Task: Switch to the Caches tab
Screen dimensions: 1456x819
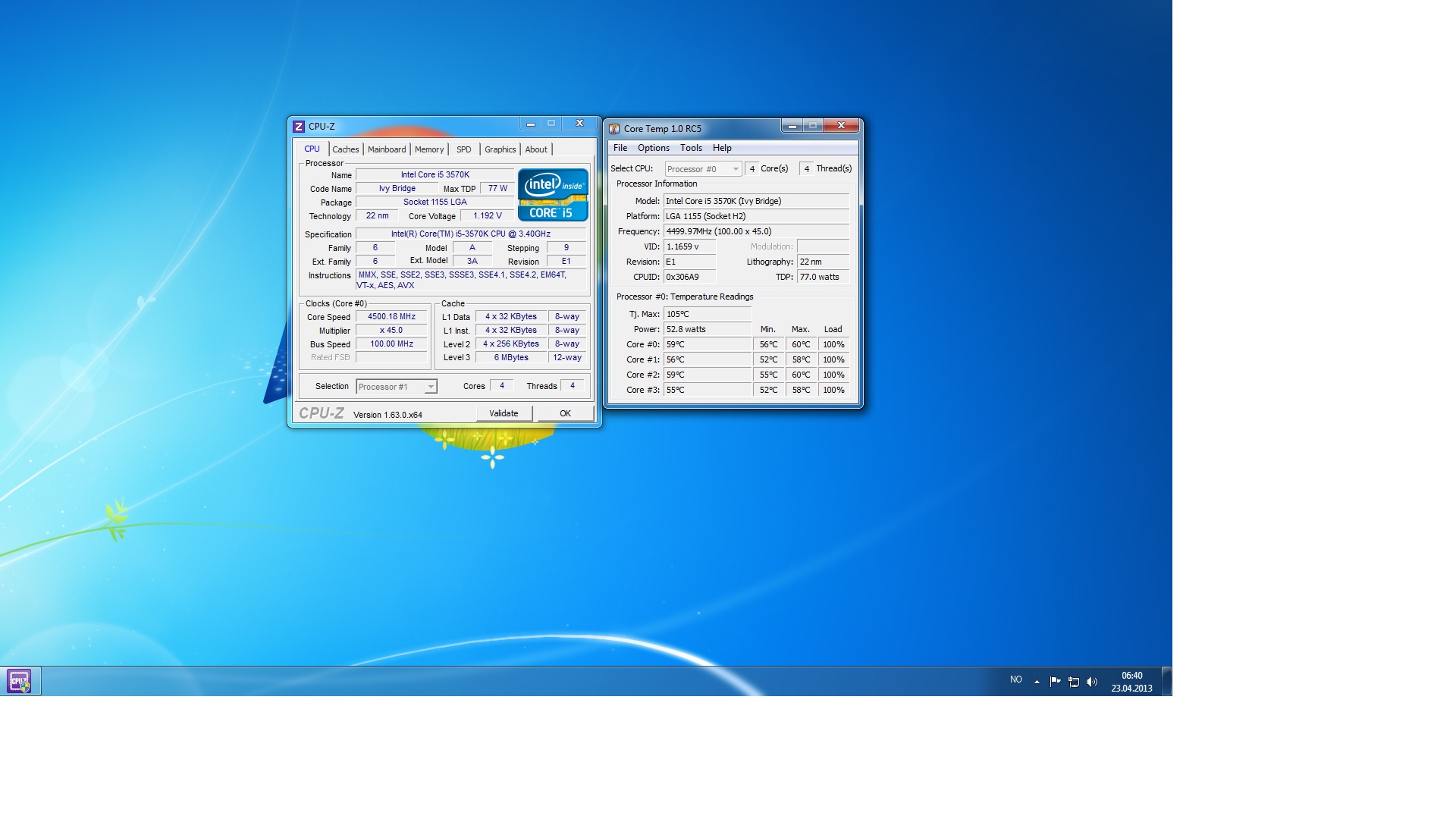Action: click(x=345, y=149)
